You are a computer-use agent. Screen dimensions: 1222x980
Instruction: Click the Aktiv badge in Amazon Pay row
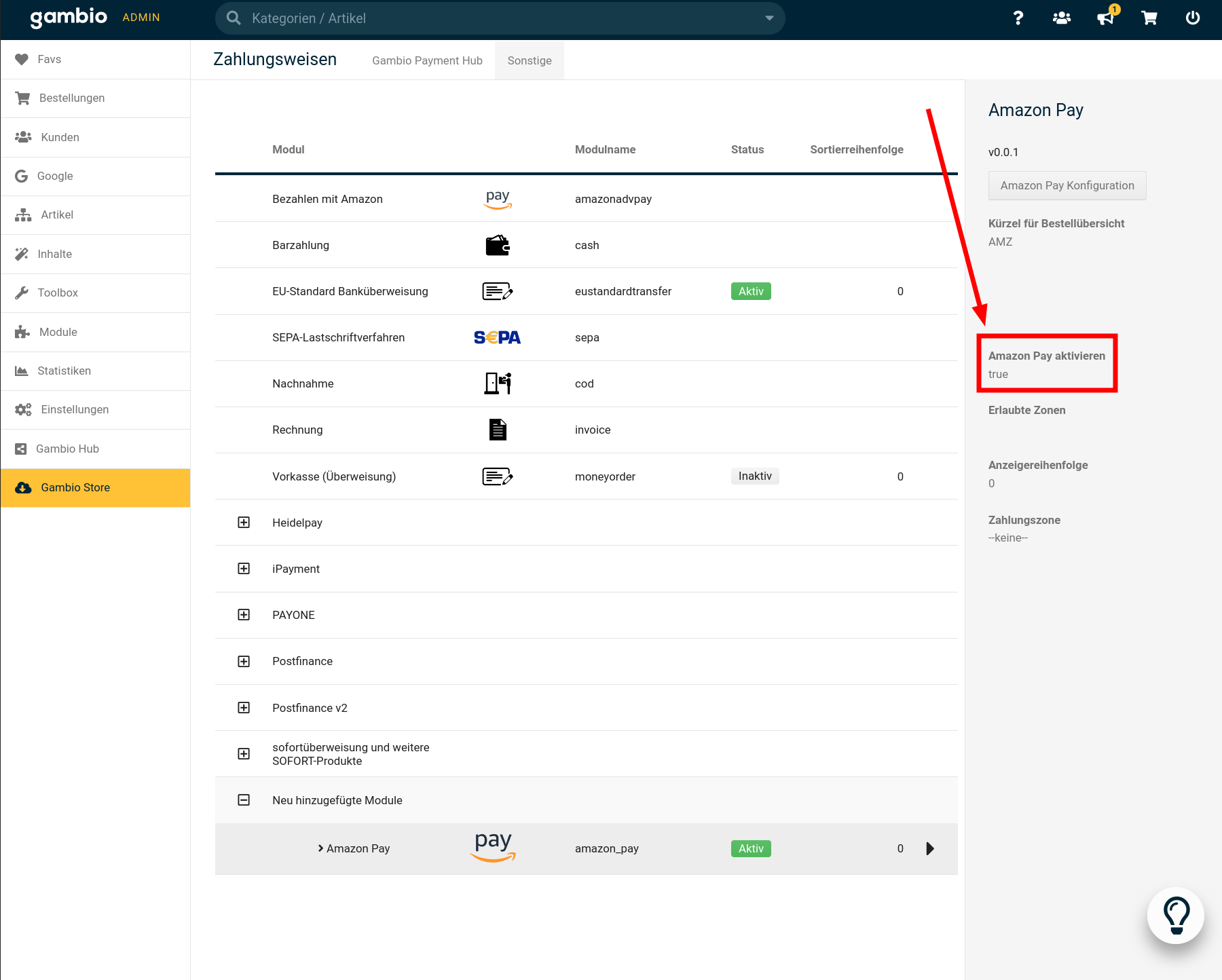pos(751,848)
